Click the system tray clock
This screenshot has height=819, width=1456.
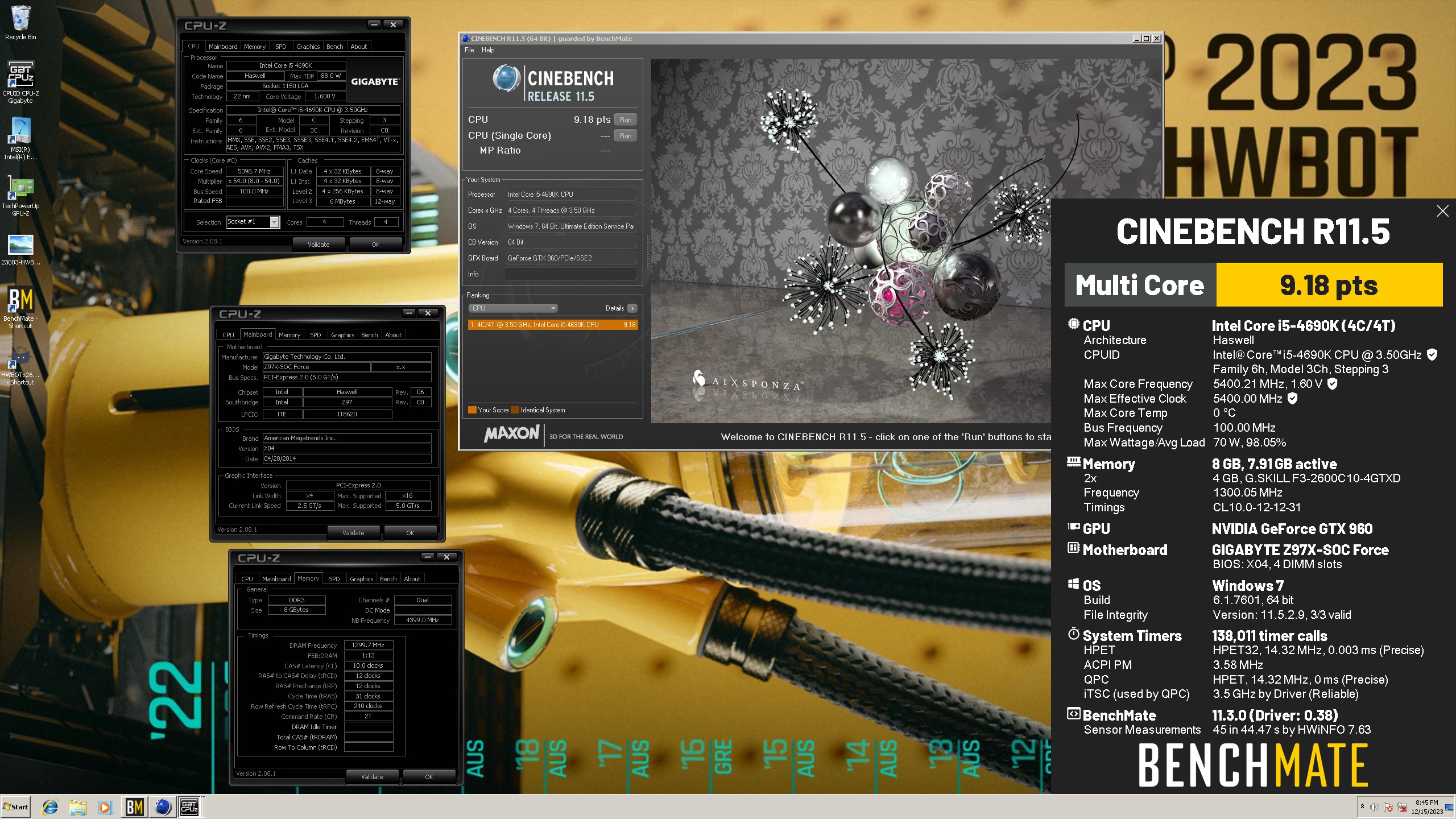pos(1426,807)
